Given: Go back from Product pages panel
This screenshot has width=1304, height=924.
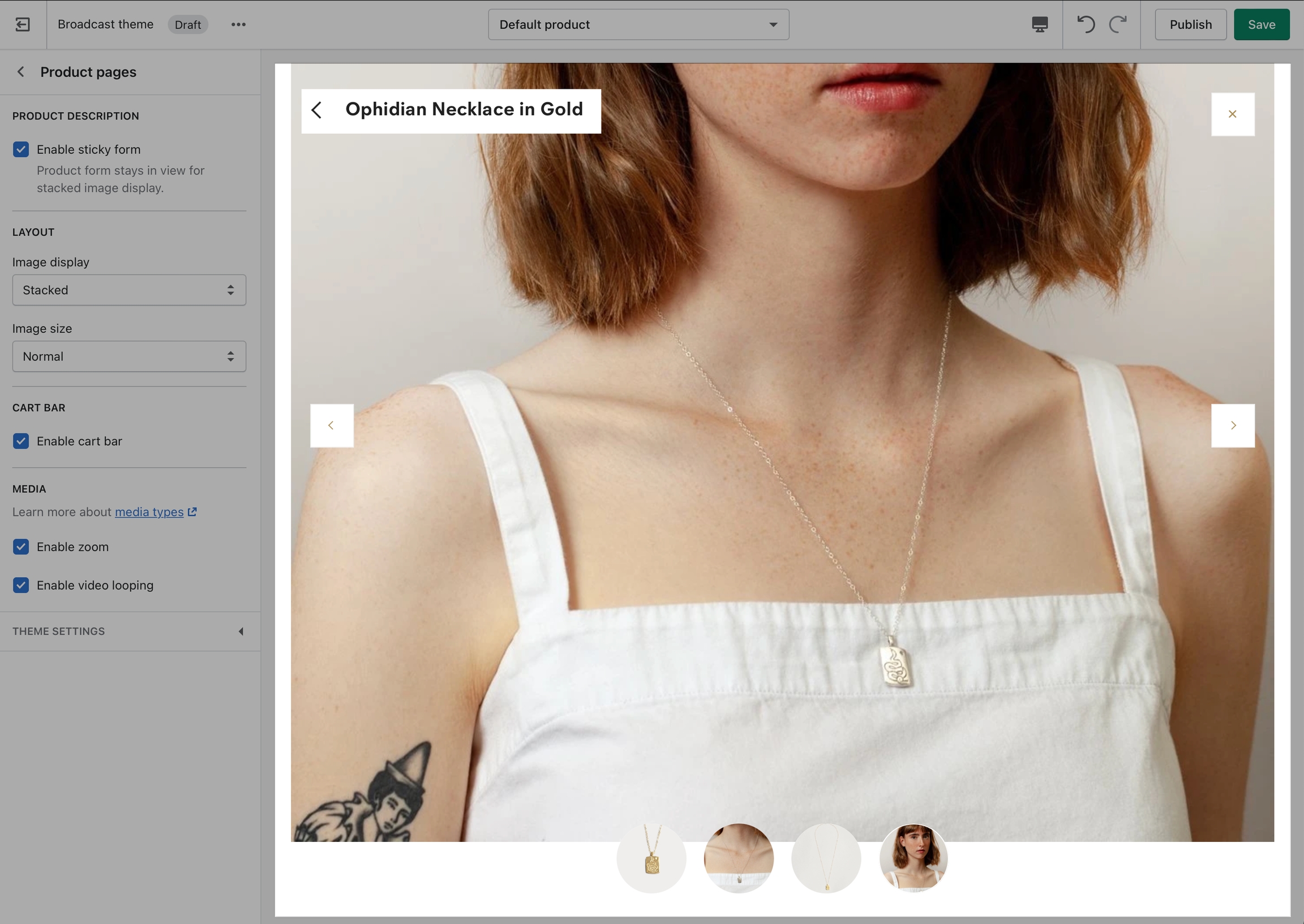Looking at the screenshot, I should [21, 72].
